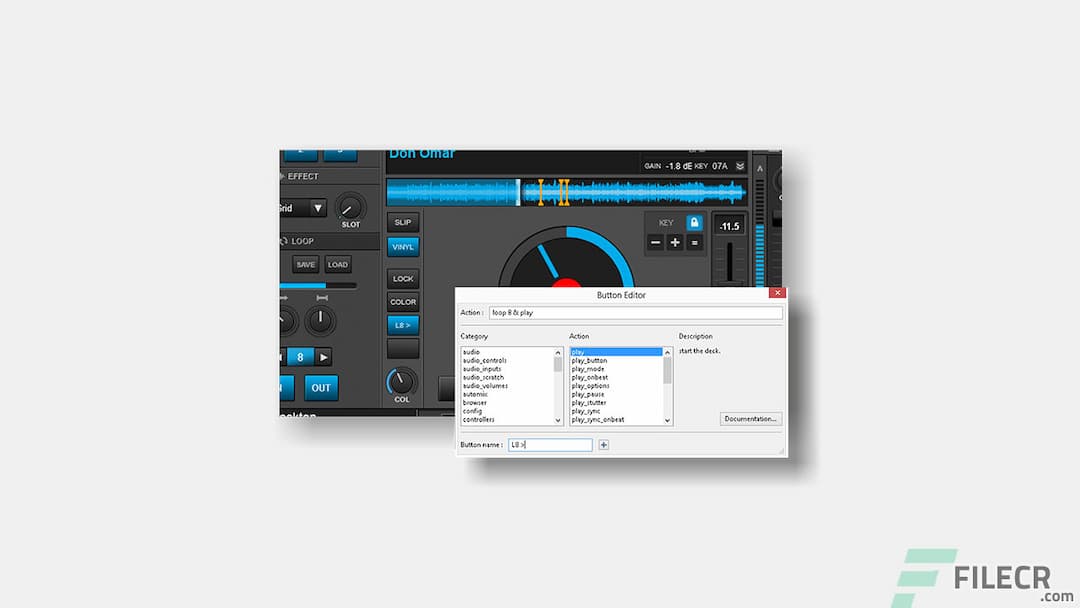Toggle VINYL mode on the deck
1080x608 pixels.
point(403,245)
